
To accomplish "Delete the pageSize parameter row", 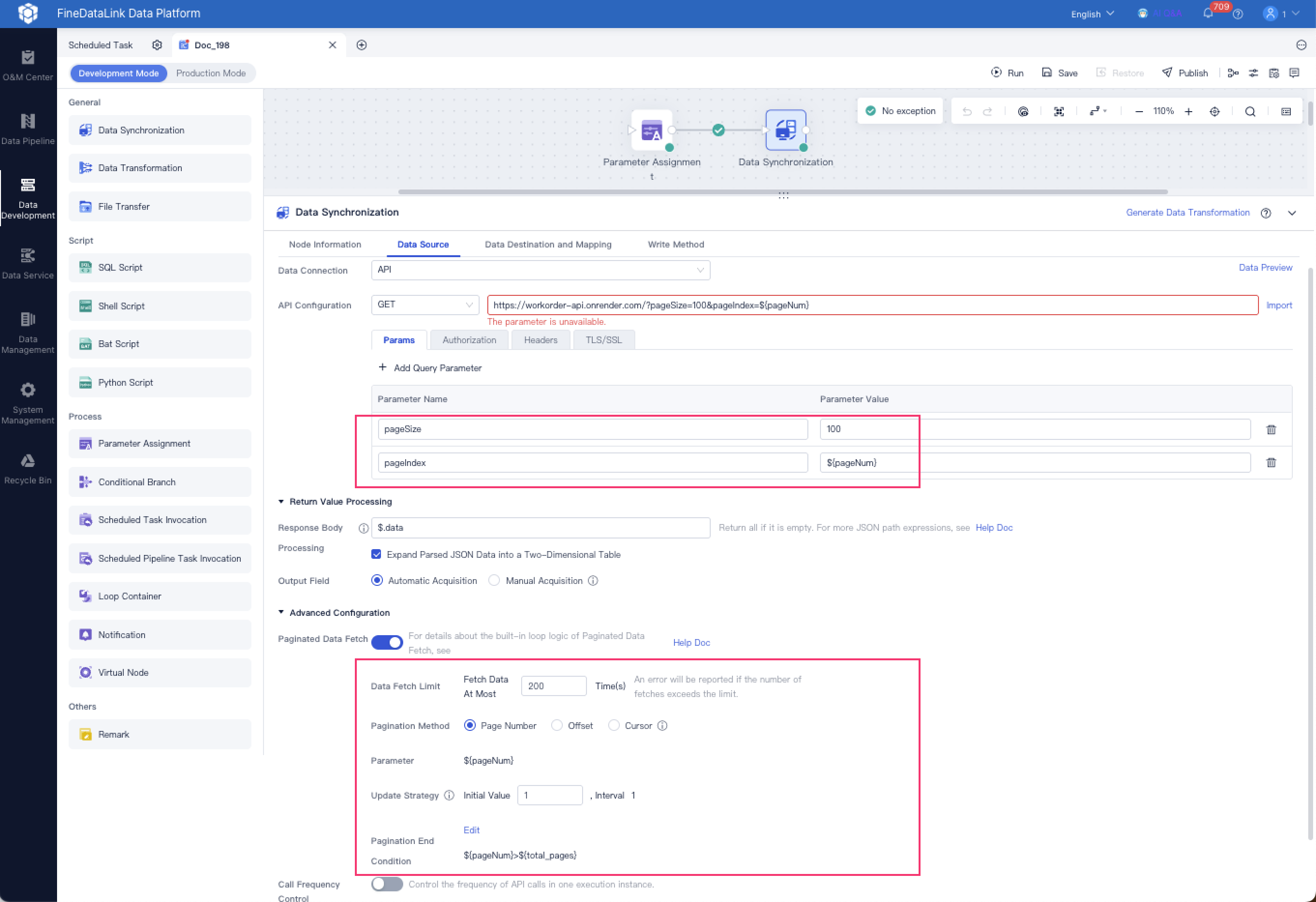I will tap(1271, 429).
